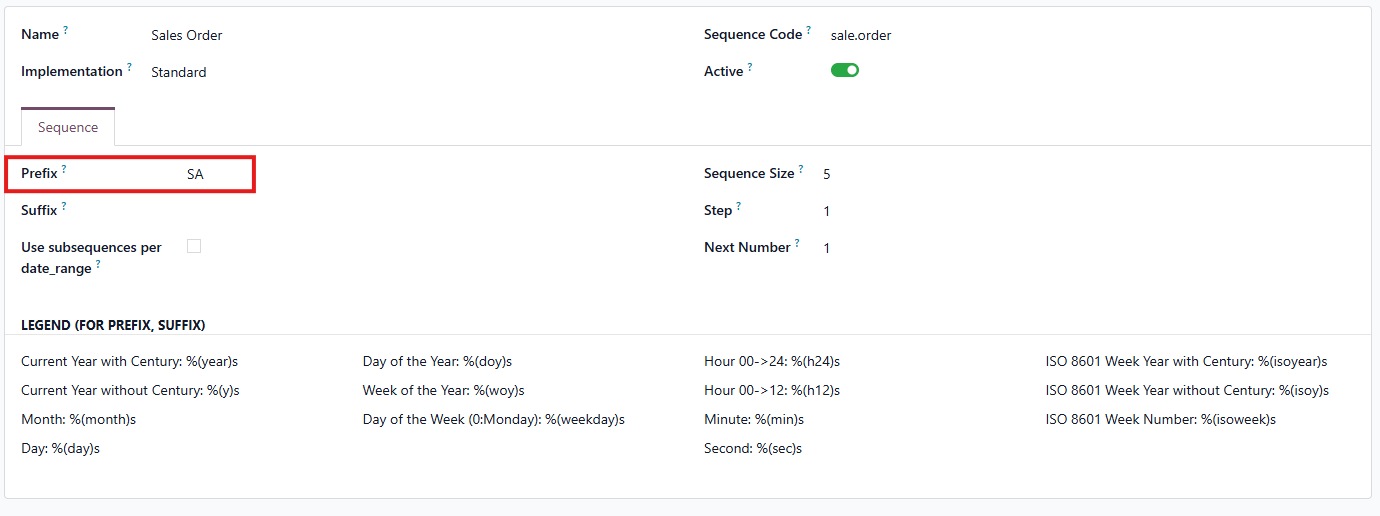Click the Sequence Size help icon
This screenshot has height=516, width=1380.
click(x=801, y=170)
